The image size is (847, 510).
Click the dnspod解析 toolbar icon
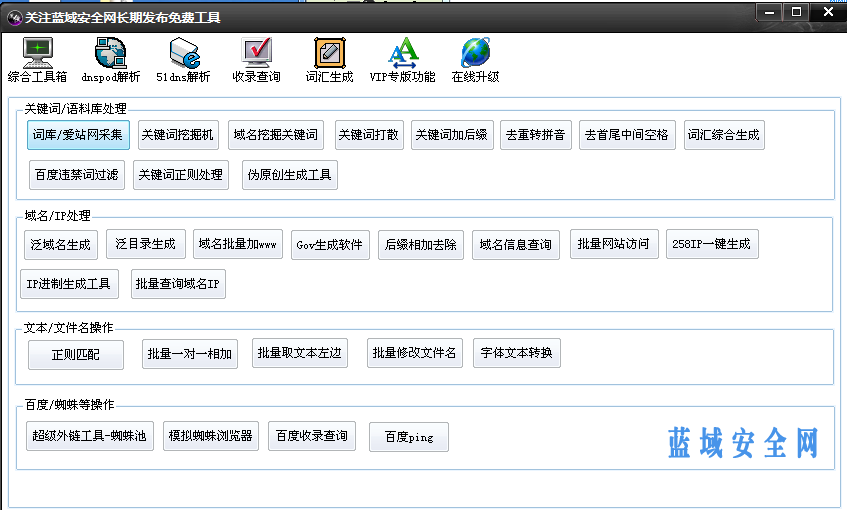[110, 53]
